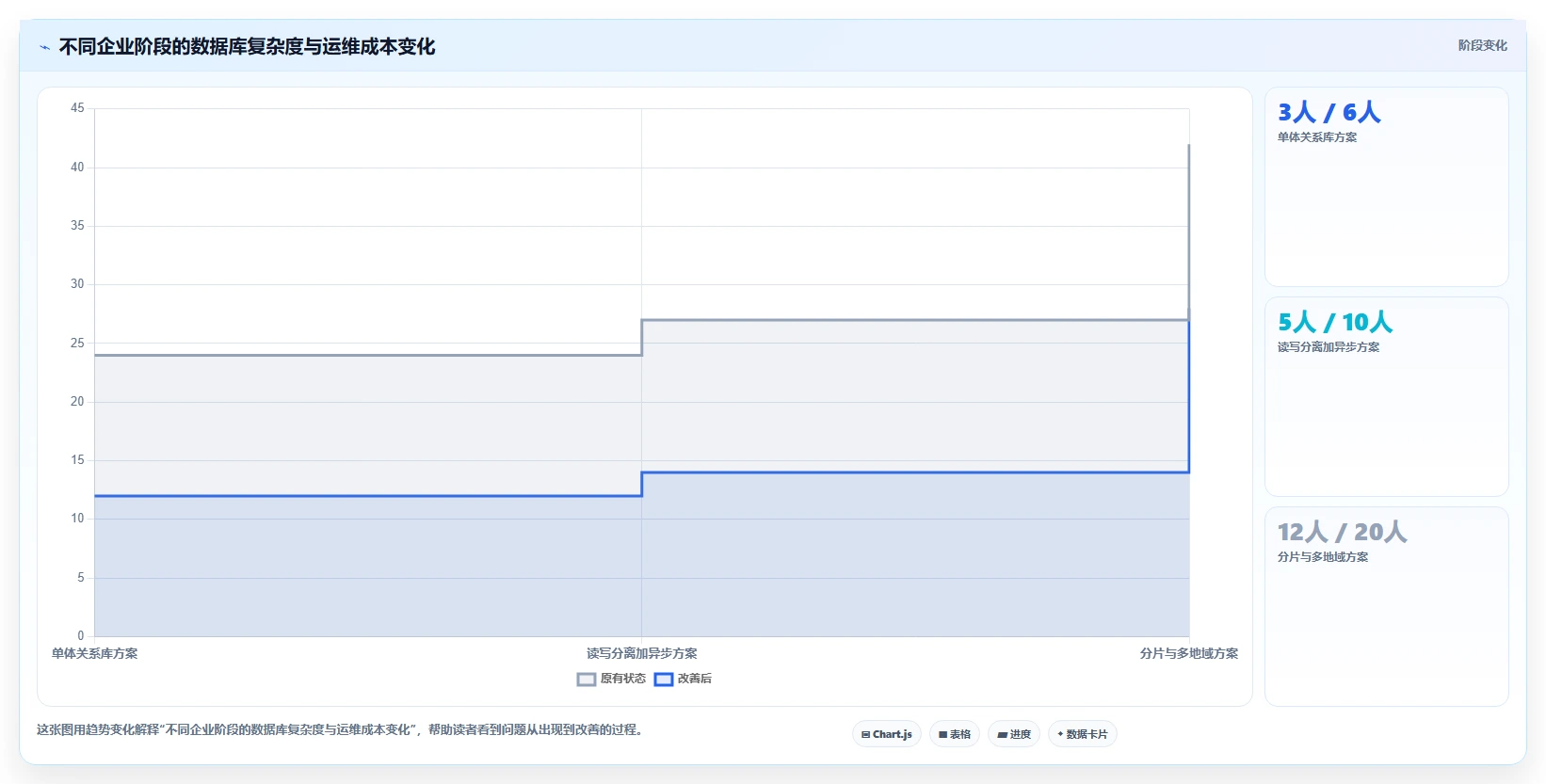1546x784 pixels.
Task: Select the Chart.js tag
Action: pos(887,734)
